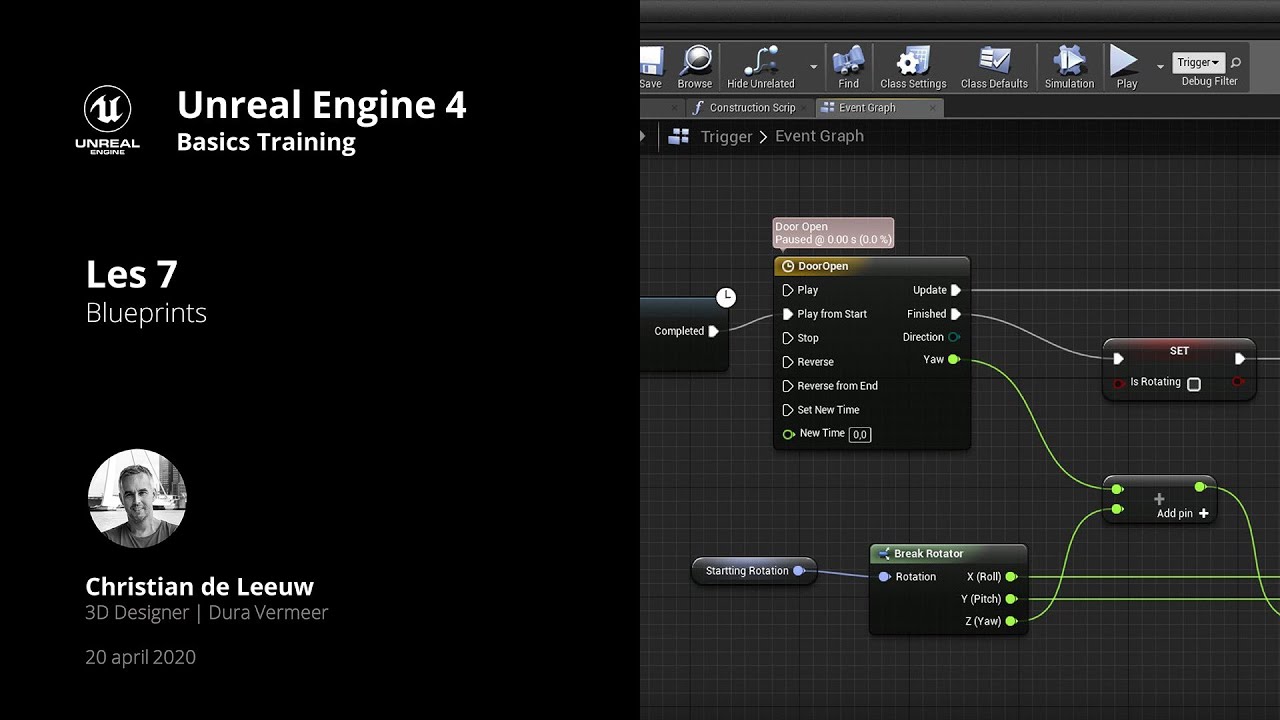
Task: Click the Z (Yaw) output pin
Action: pos(1011,621)
